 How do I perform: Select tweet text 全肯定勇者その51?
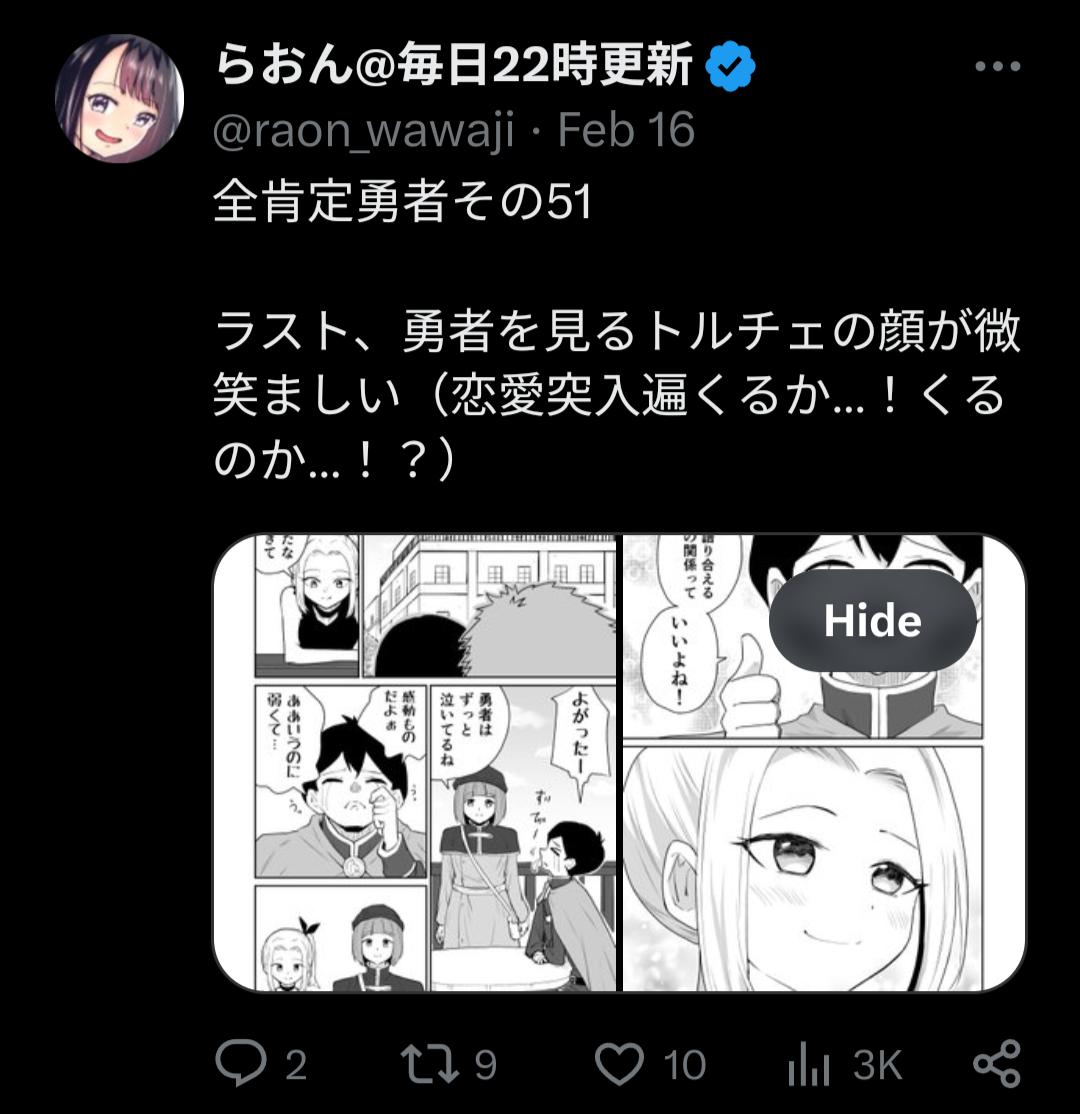click(x=402, y=201)
